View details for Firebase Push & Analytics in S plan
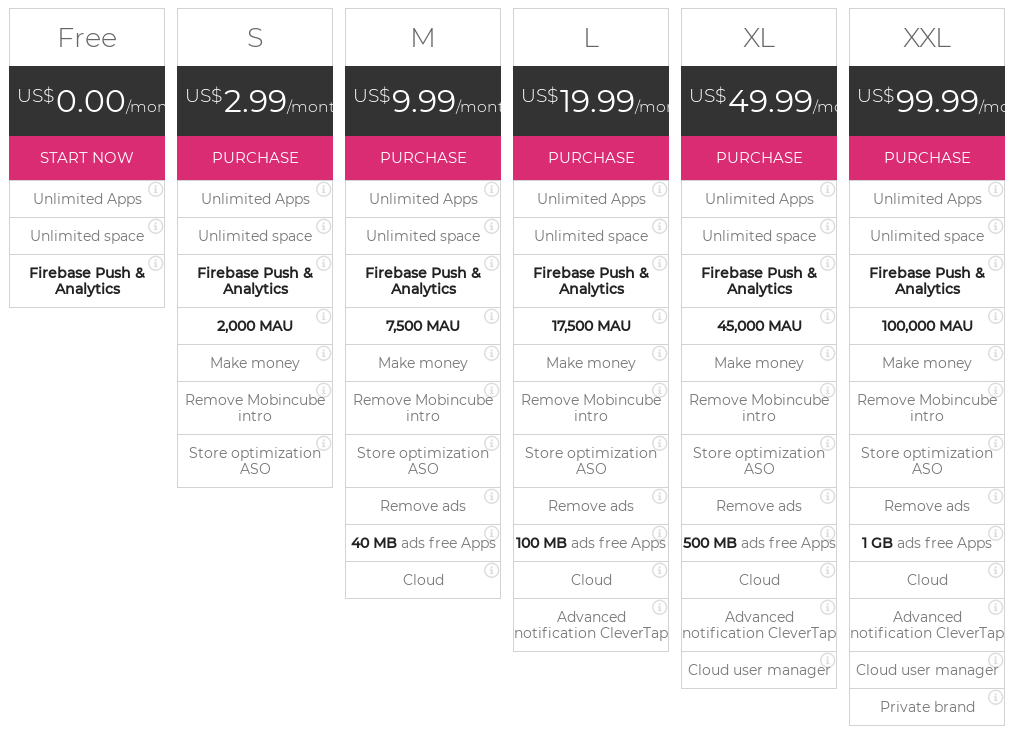 (323, 263)
